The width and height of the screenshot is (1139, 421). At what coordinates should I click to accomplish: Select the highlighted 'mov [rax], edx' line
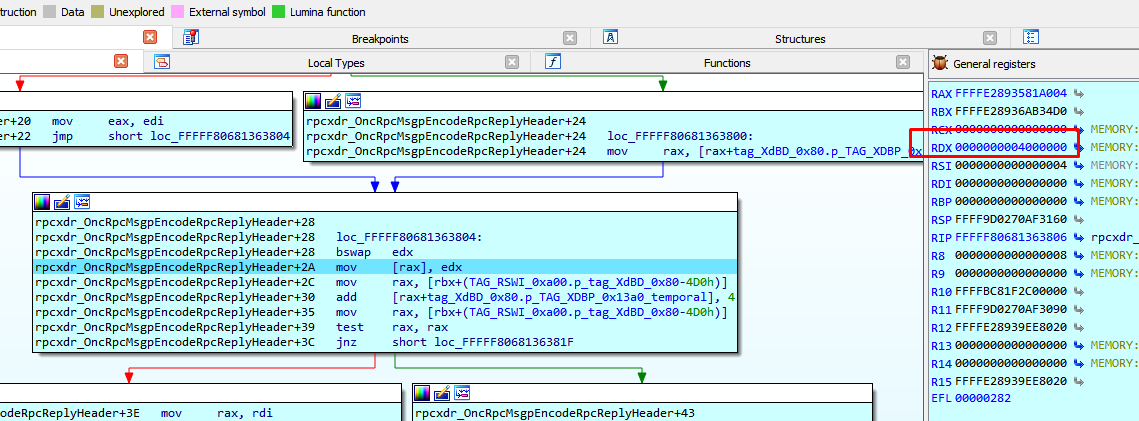click(385, 266)
